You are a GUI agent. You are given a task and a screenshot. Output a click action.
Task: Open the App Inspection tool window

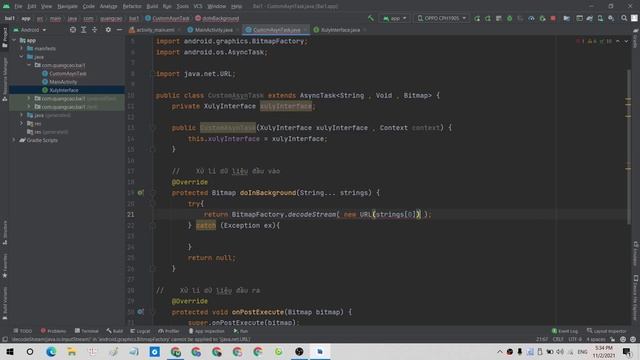point(206,331)
